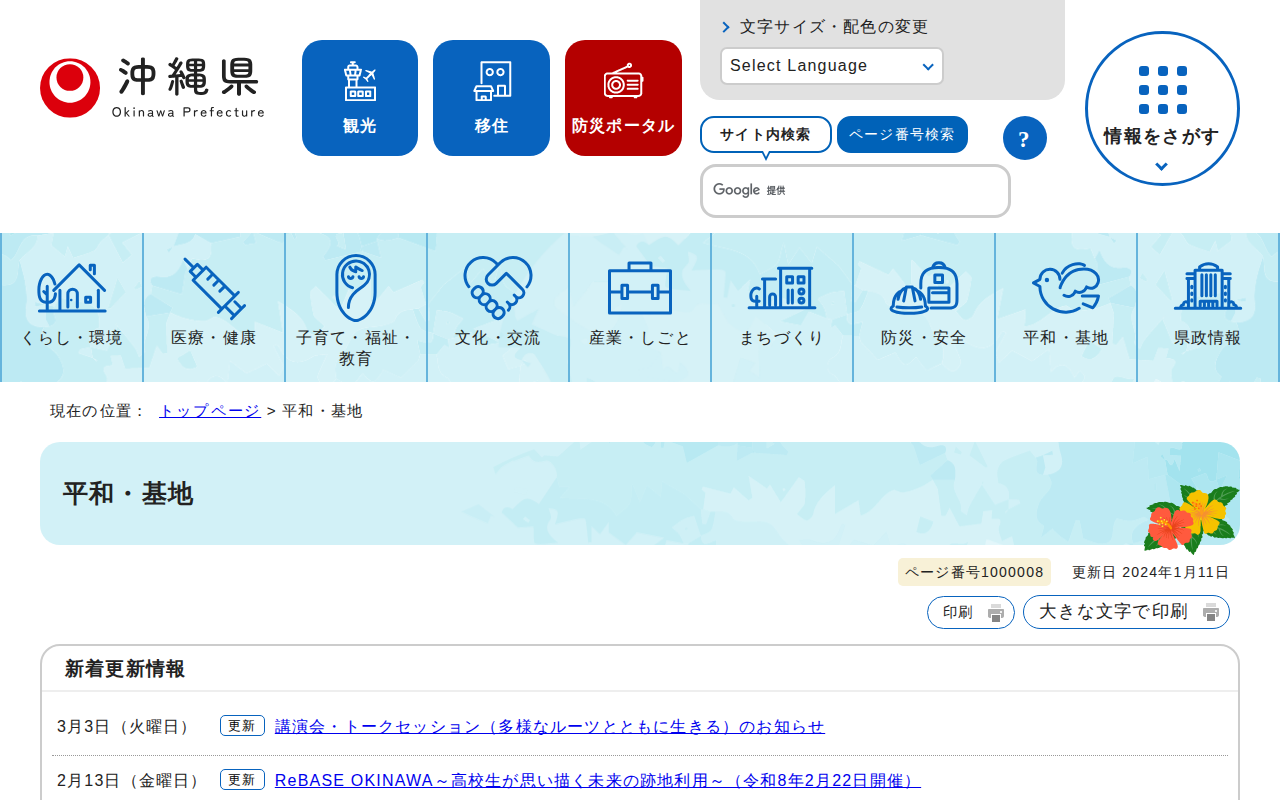Click the 大きな文字で印刷 button
This screenshot has width=1280, height=800.
click(1126, 612)
